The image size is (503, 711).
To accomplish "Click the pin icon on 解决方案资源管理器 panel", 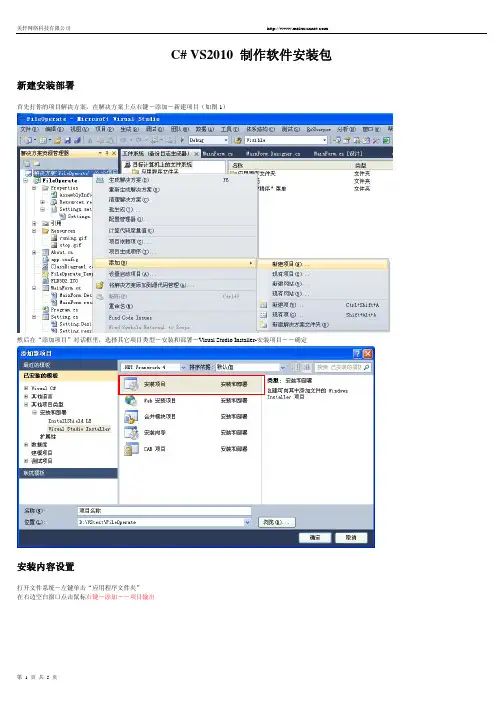I will pos(107,153).
